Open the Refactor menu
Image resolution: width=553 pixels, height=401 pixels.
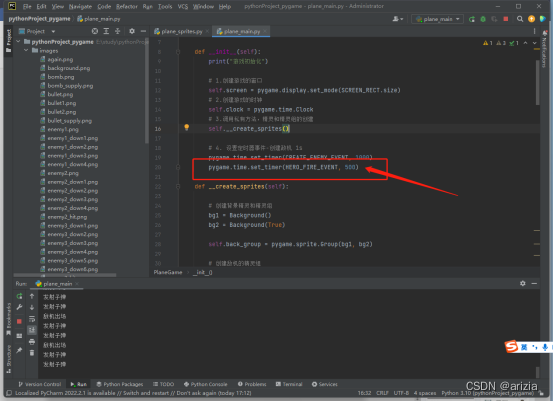click(127, 6)
